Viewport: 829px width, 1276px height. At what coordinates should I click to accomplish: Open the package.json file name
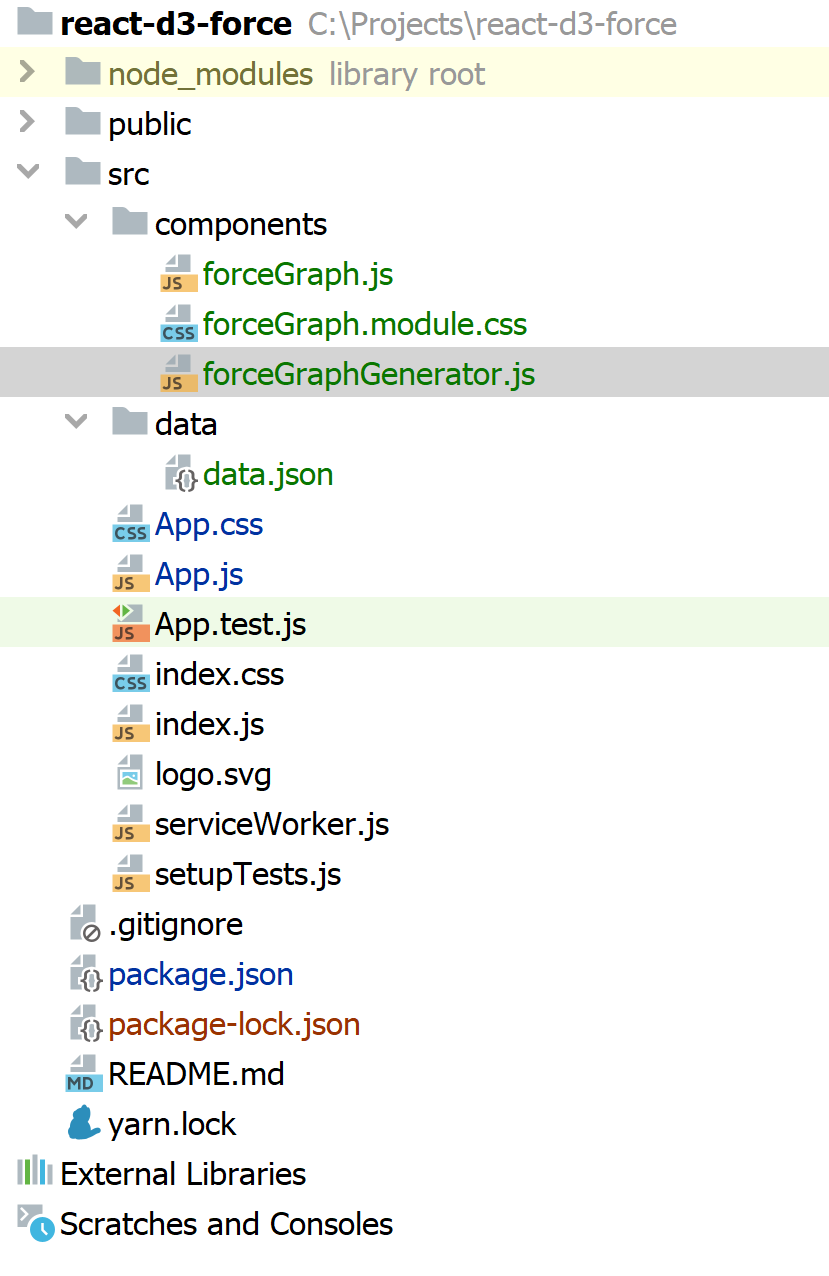coord(201,974)
